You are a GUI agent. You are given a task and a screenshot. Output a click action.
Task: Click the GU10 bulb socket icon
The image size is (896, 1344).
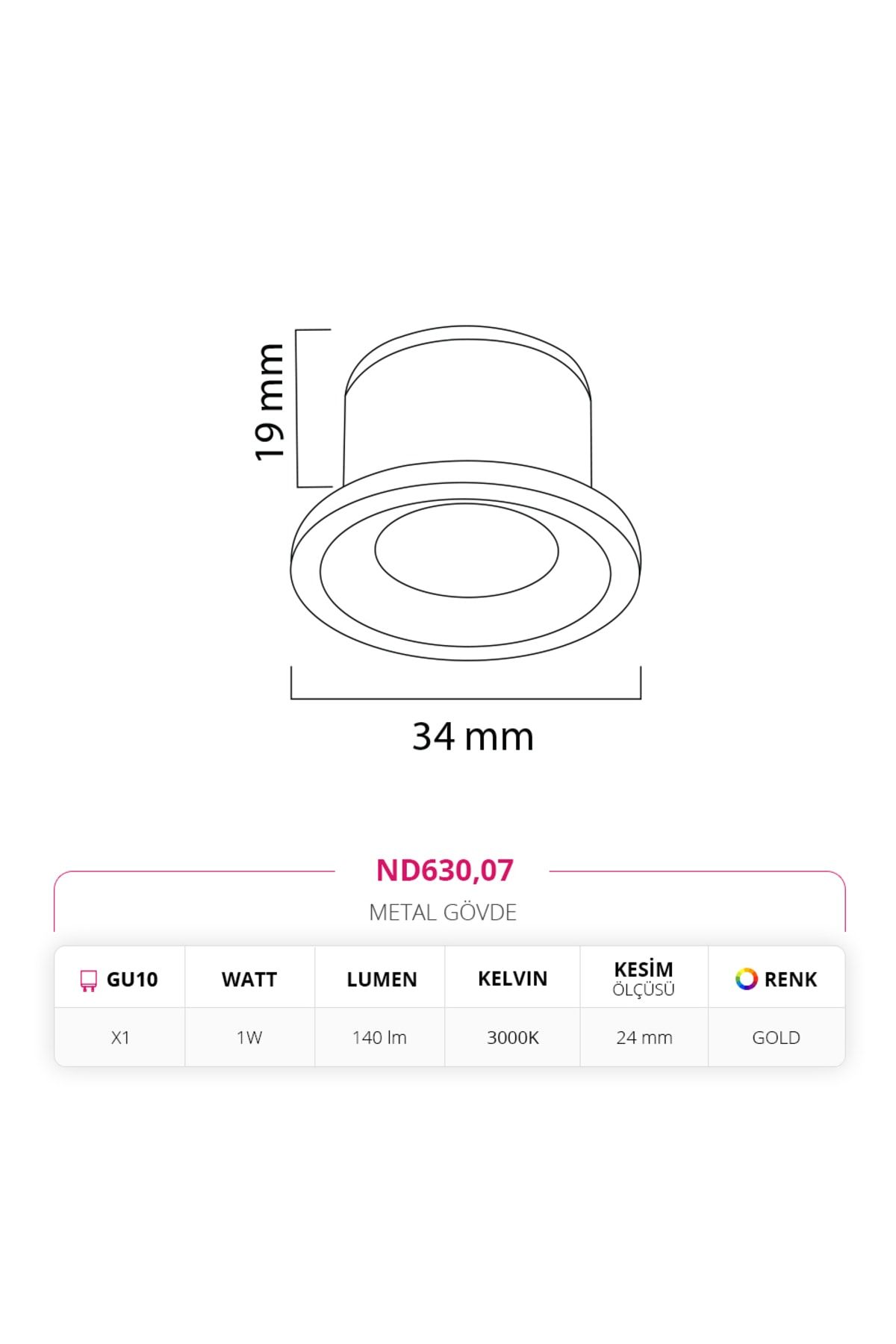coord(89,980)
